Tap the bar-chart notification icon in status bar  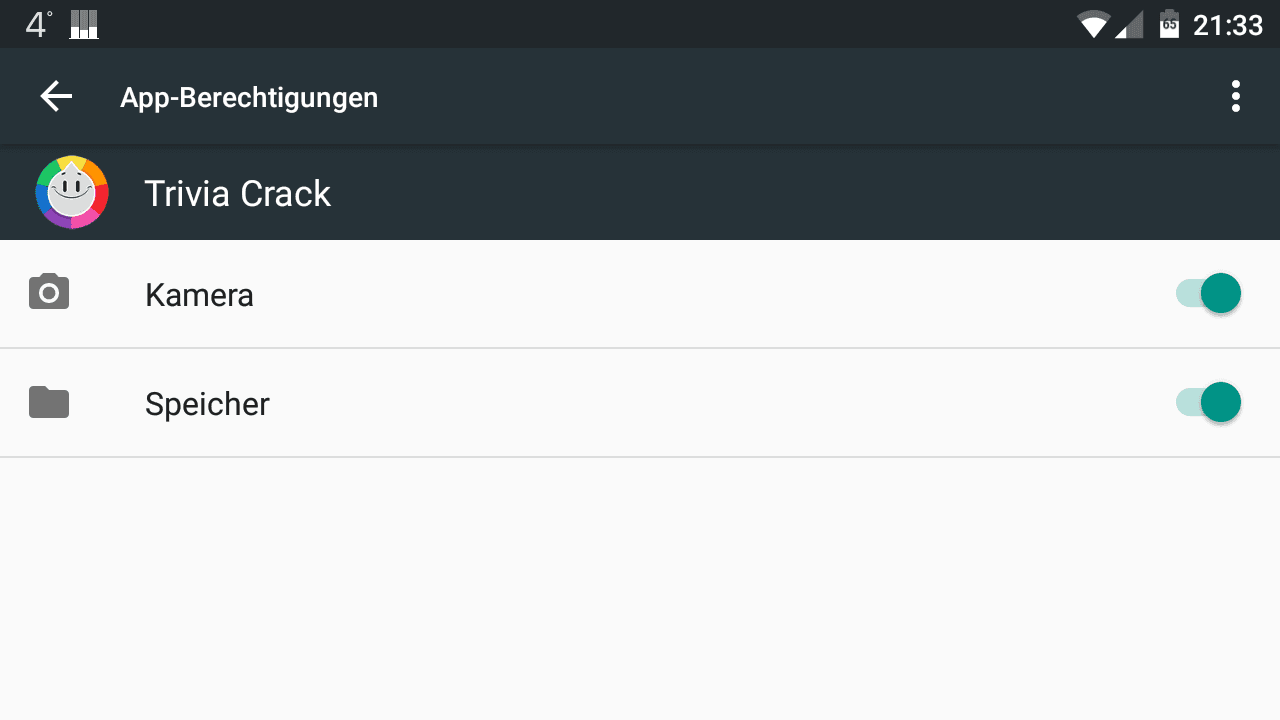click(x=84, y=24)
